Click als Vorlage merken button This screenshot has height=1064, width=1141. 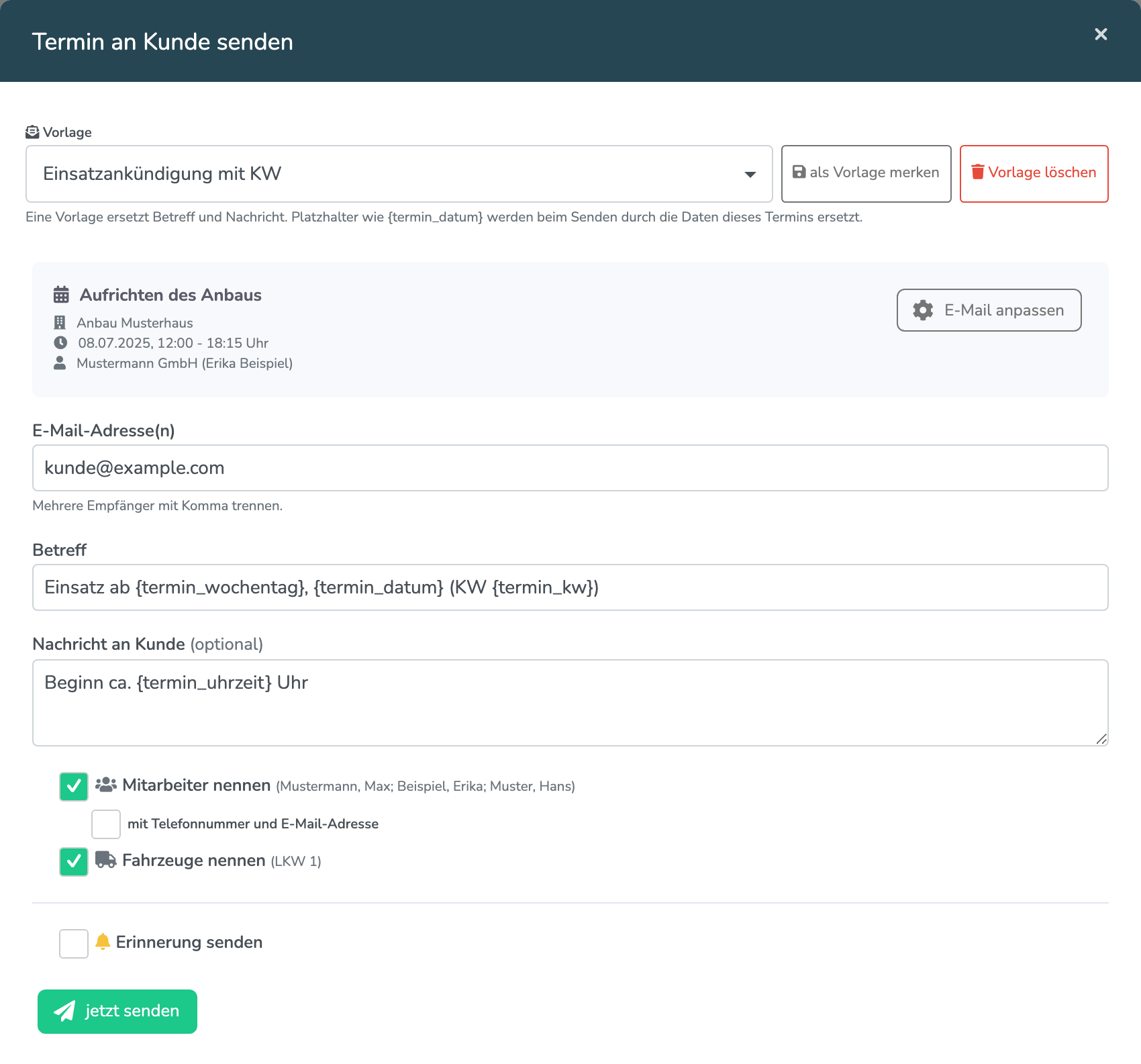pyautogui.click(x=866, y=174)
